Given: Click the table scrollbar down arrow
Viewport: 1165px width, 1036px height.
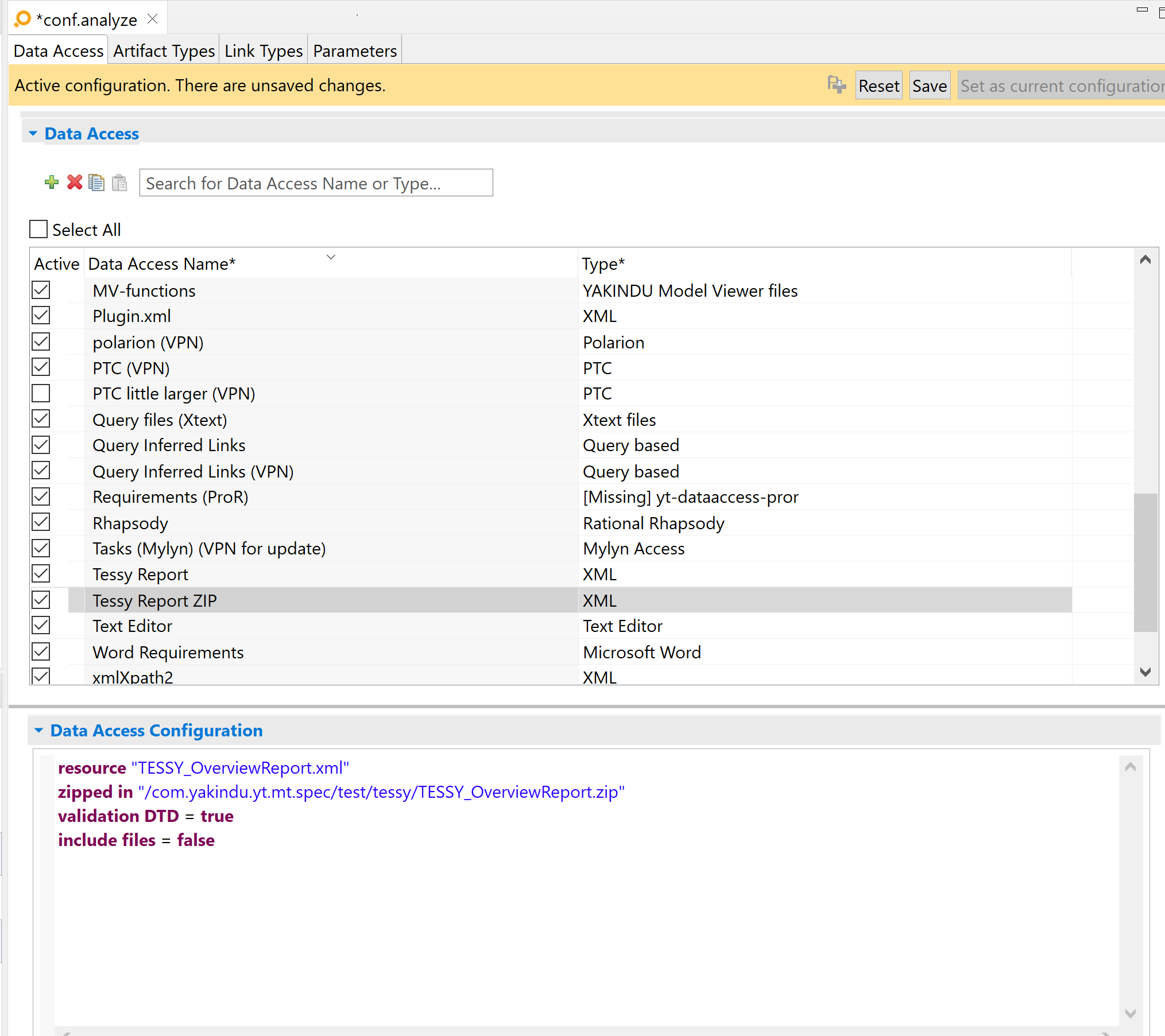Looking at the screenshot, I should (1145, 672).
